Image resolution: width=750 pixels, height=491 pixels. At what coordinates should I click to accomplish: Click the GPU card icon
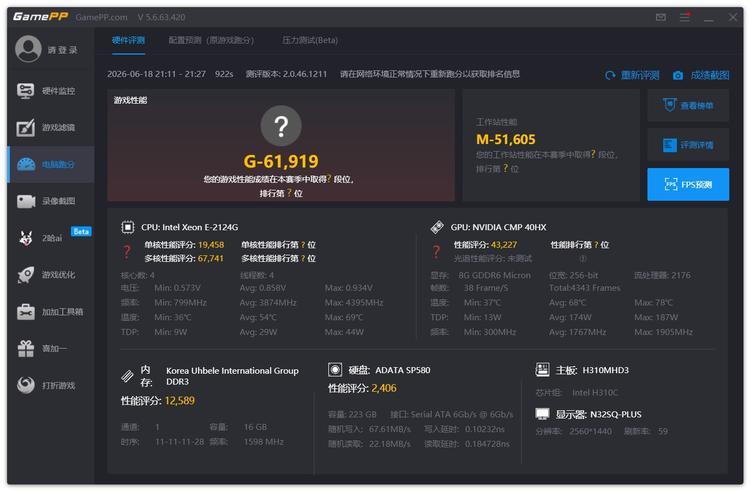click(x=437, y=227)
